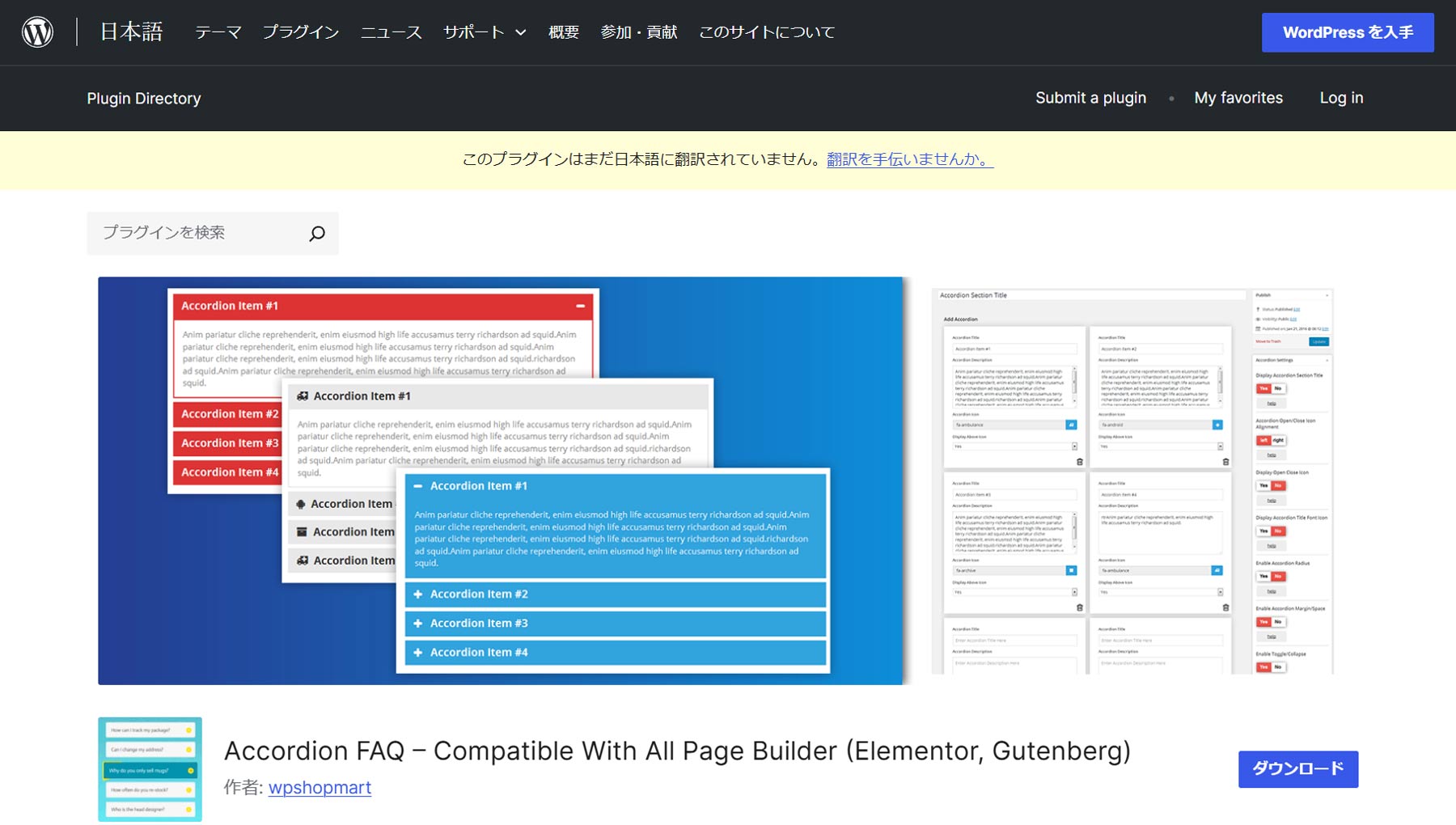The image size is (1456, 825).
Task: Open このサイトについて menu item
Action: tap(766, 32)
